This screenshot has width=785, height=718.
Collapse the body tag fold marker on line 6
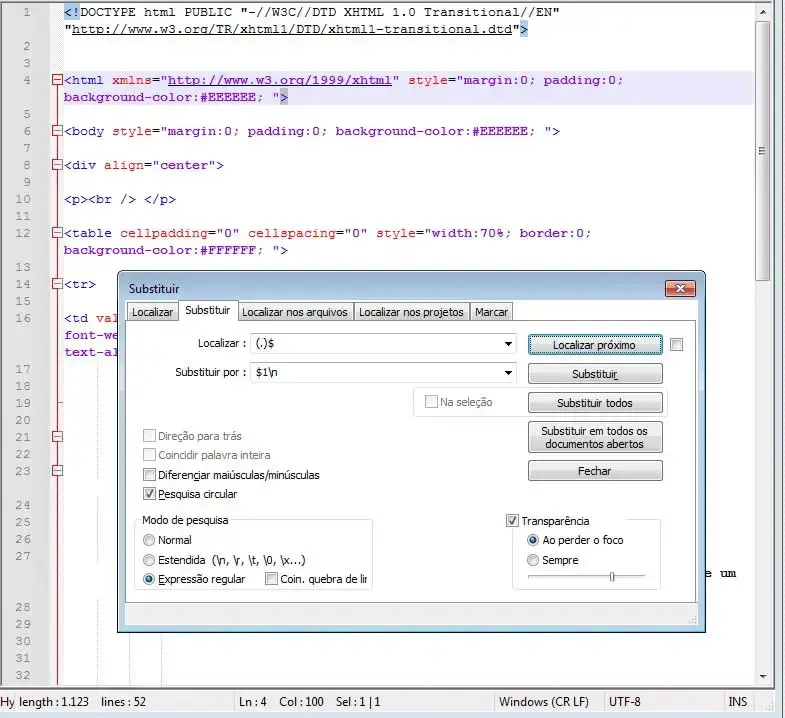[56, 131]
